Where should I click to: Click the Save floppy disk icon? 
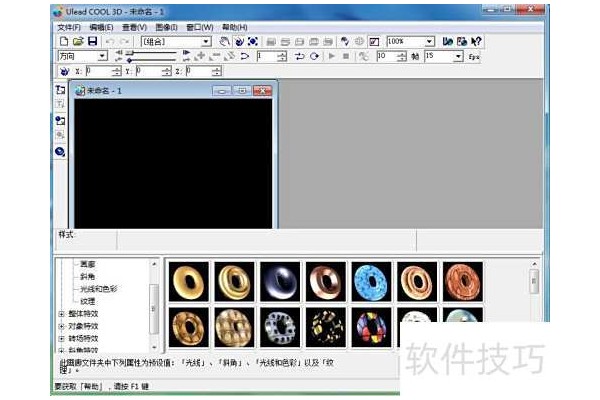pos(93,41)
